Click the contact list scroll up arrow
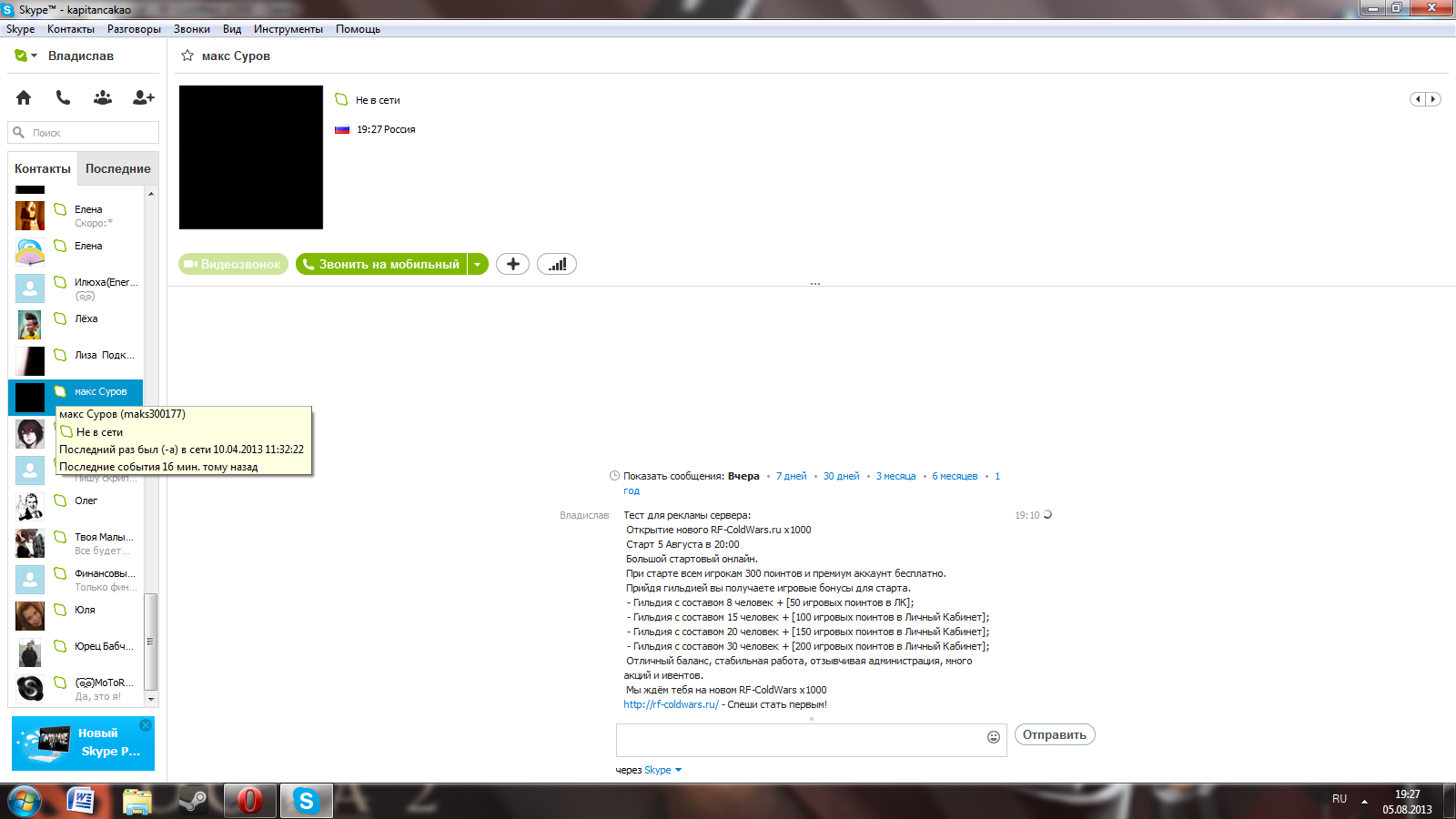This screenshot has height=819, width=1456. (151, 193)
